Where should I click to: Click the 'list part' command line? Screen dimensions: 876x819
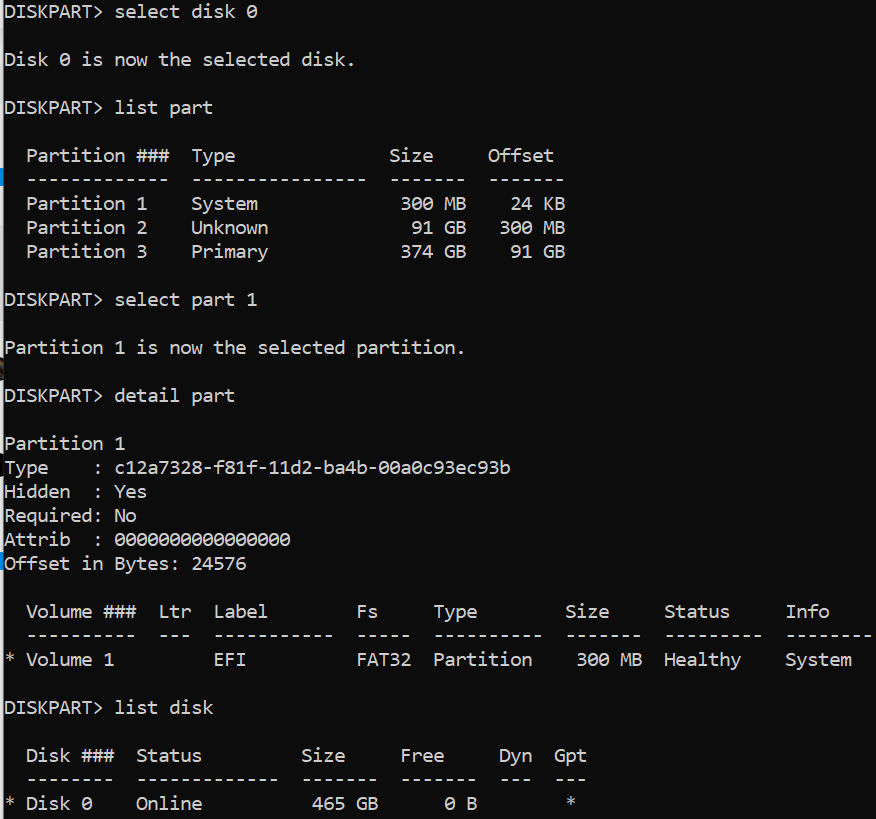pos(108,107)
